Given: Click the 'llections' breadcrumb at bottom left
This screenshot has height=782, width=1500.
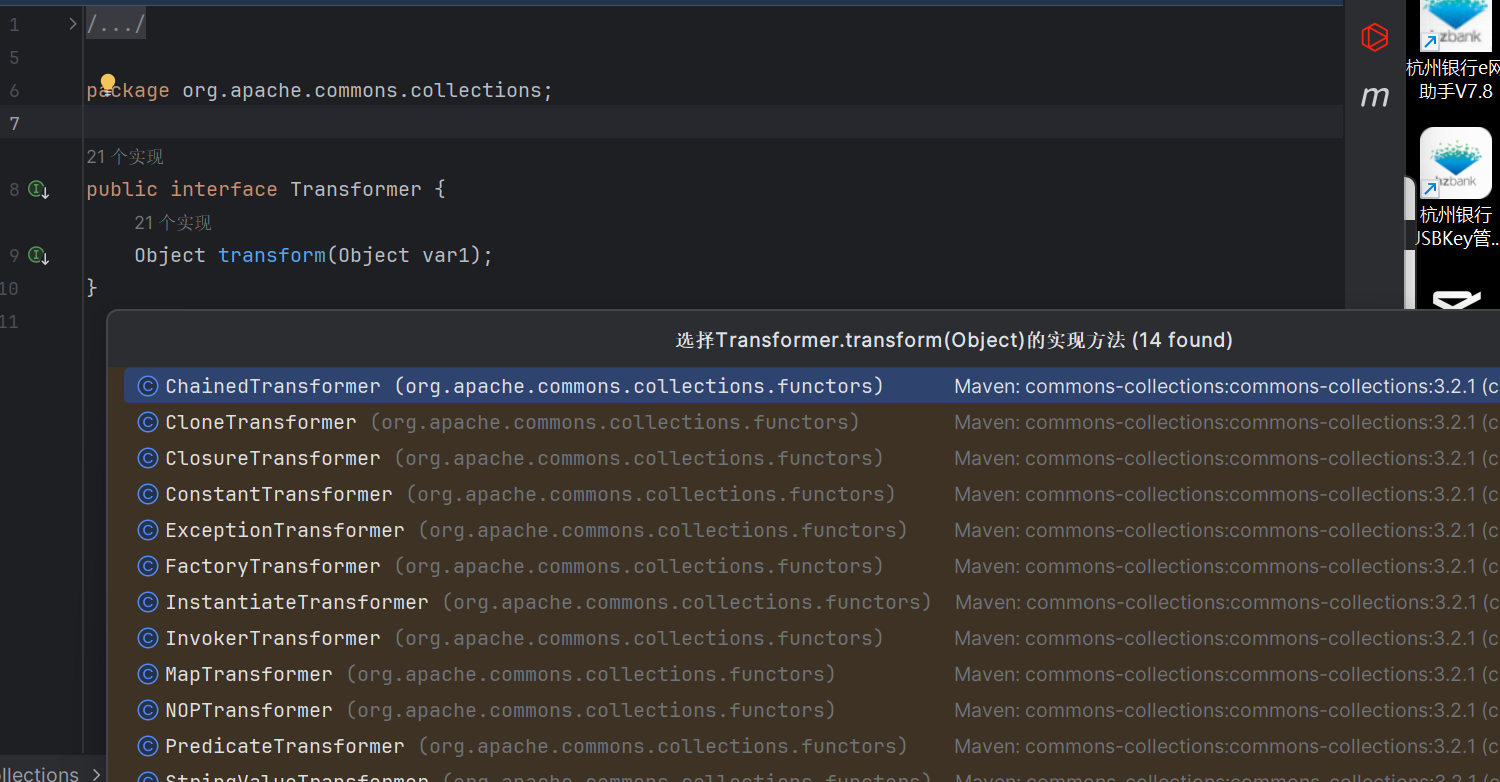Looking at the screenshot, I should [x=39, y=774].
